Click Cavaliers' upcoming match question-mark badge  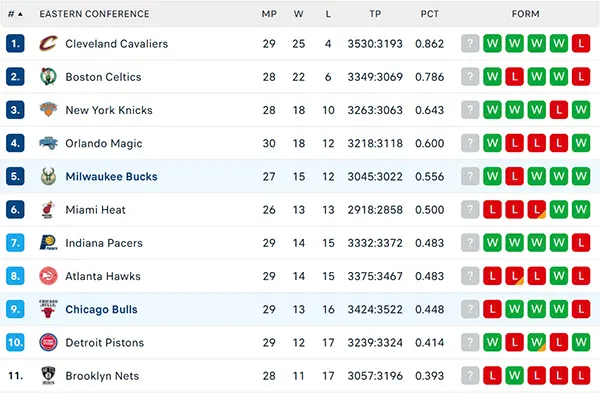(x=470, y=43)
